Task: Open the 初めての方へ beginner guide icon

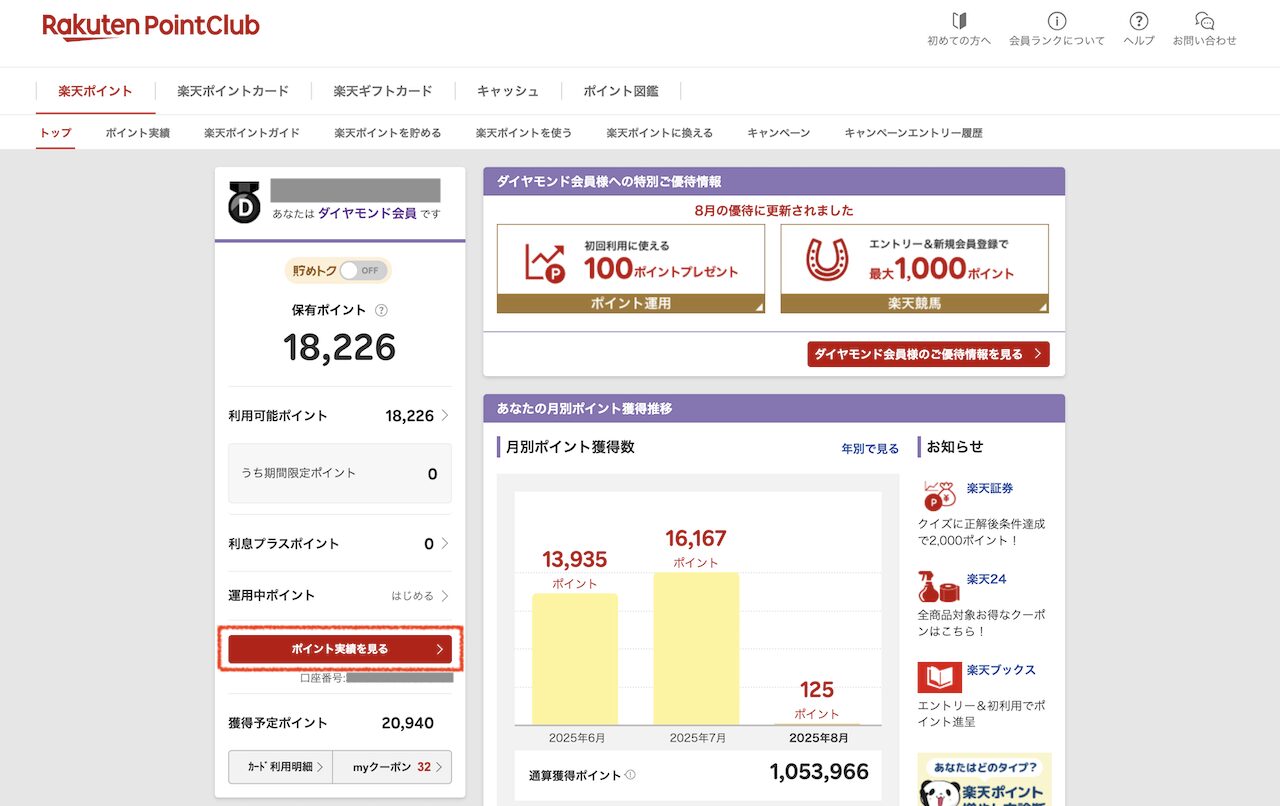Action: pos(959,21)
